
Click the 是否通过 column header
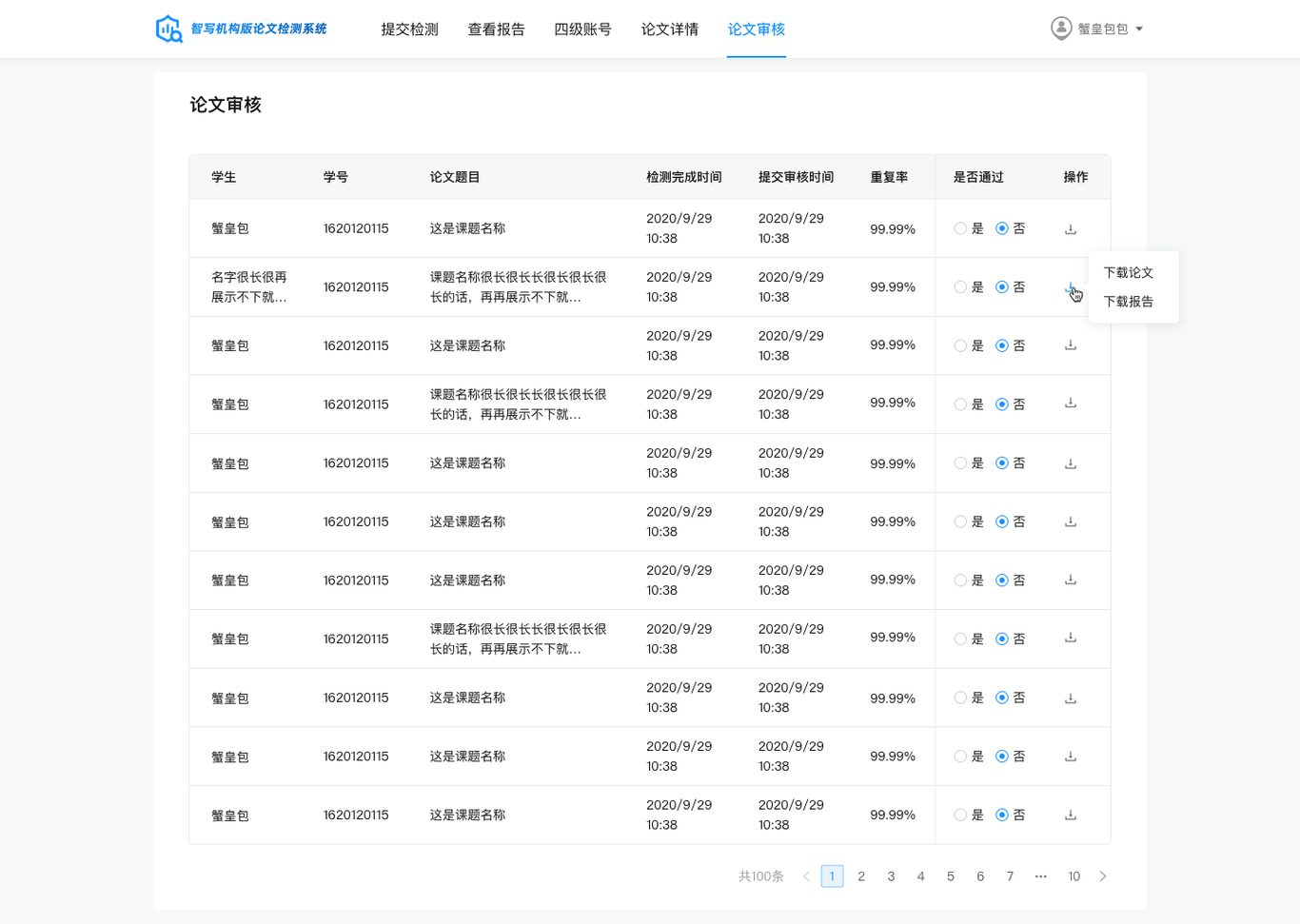click(x=978, y=177)
